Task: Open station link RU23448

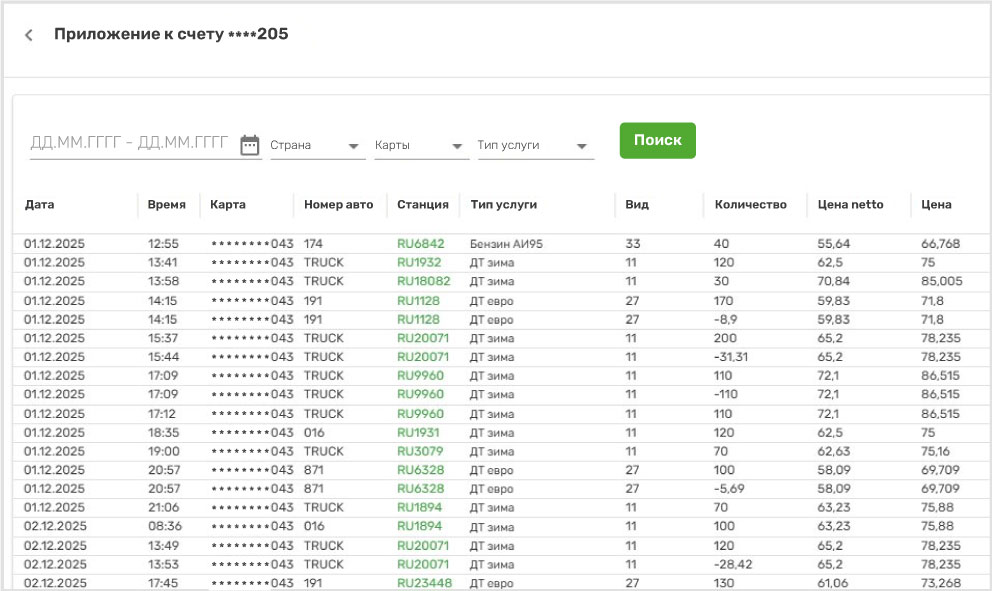Action: pos(424,583)
